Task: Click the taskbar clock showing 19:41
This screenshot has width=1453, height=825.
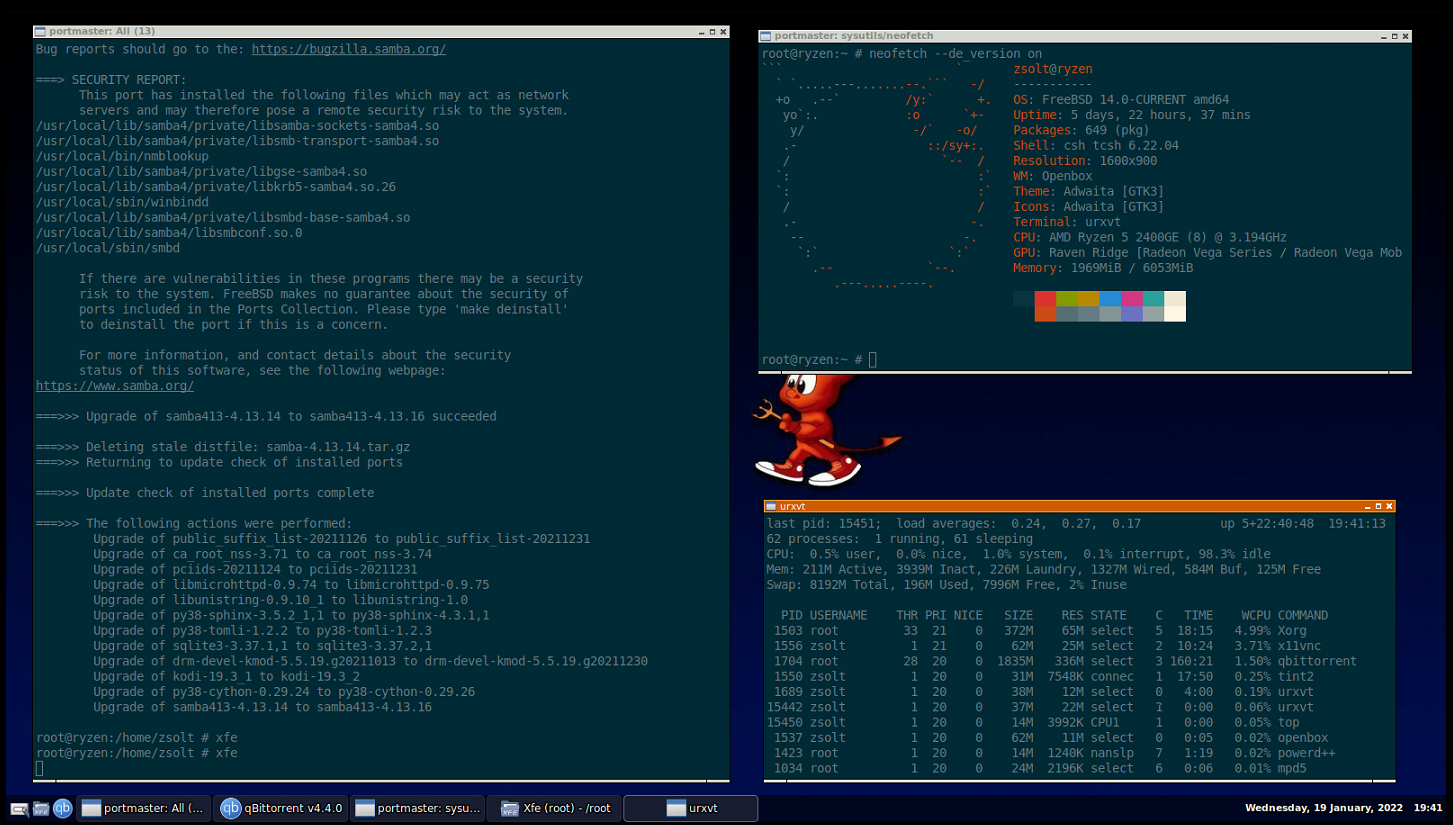Action: [1428, 807]
